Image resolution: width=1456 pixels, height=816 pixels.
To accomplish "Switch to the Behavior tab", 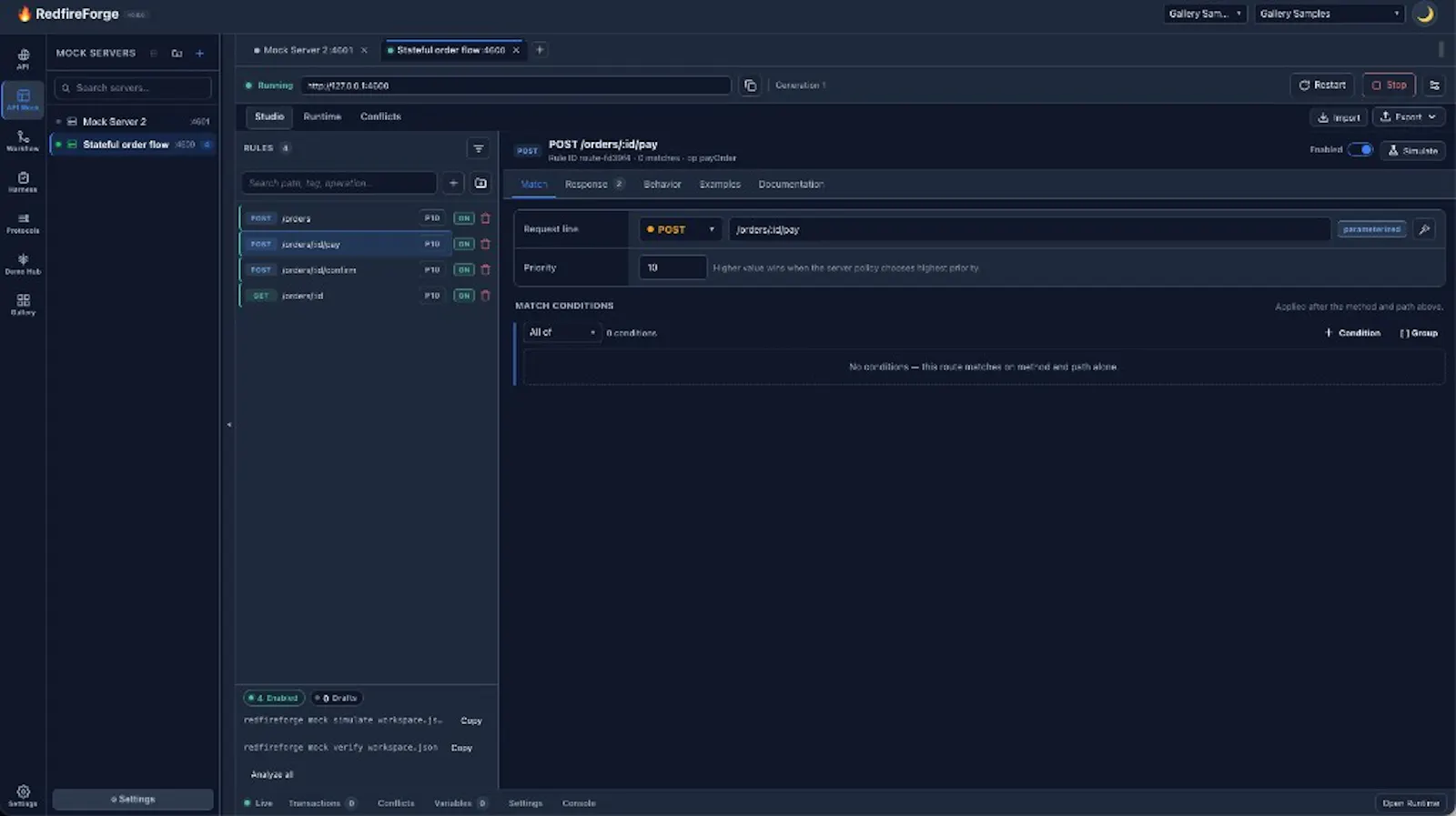I will [x=662, y=184].
